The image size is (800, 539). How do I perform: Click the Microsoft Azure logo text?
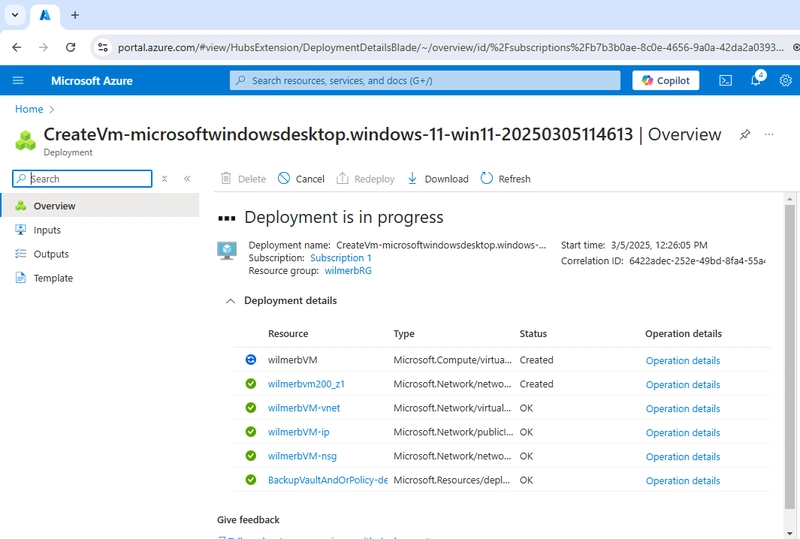pos(92,81)
